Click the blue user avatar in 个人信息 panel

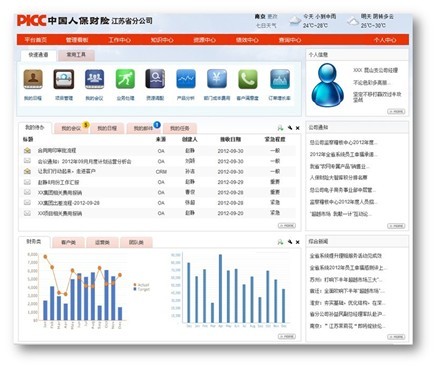327,85
